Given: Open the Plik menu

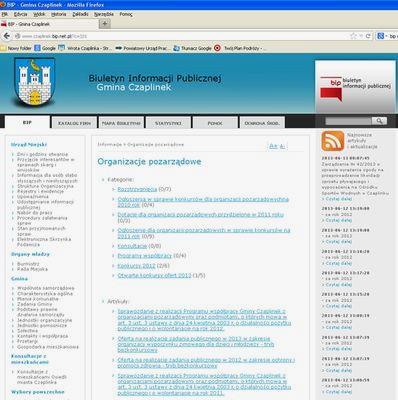Looking at the screenshot, I should point(5,14).
